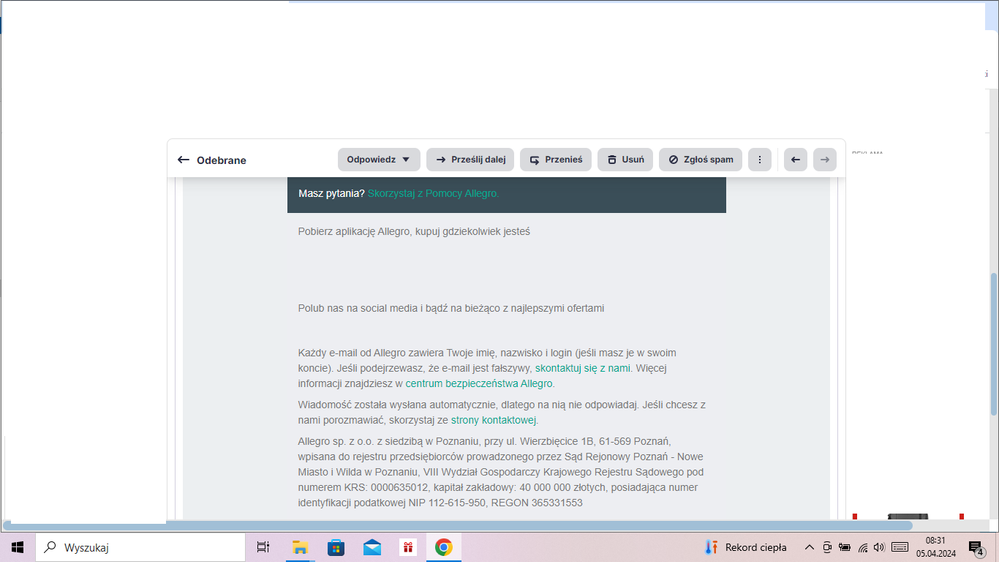
Task: Visit strony kontaktowej link
Action: pos(493,420)
